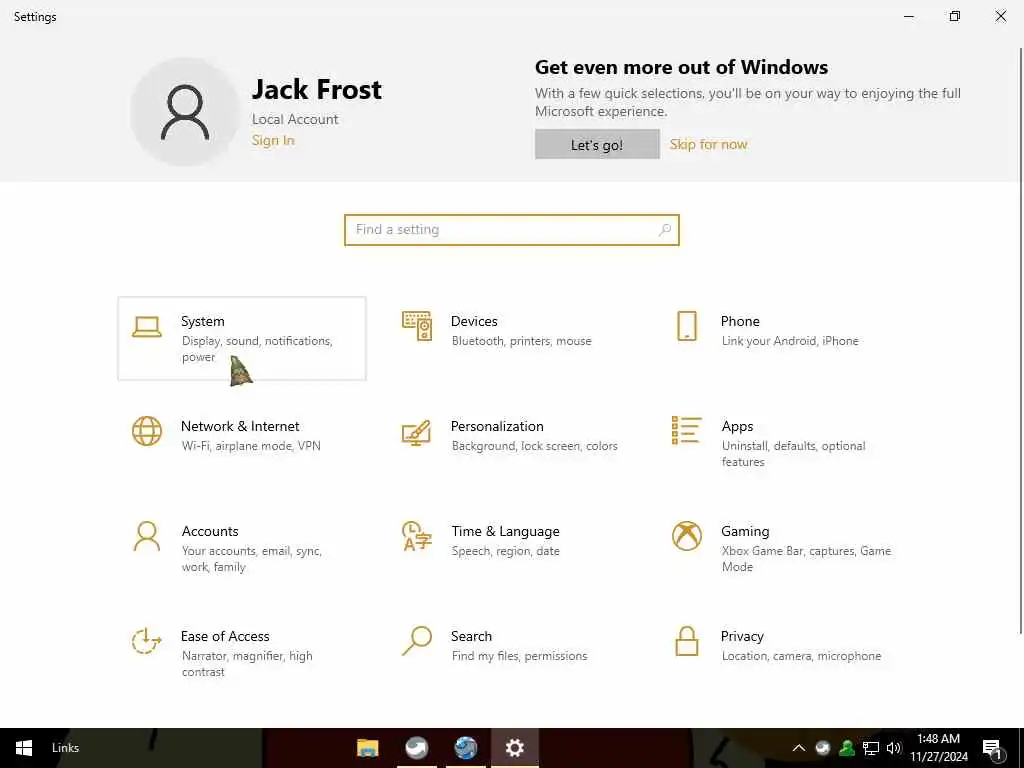Click the Jack Frost account name

click(317, 89)
